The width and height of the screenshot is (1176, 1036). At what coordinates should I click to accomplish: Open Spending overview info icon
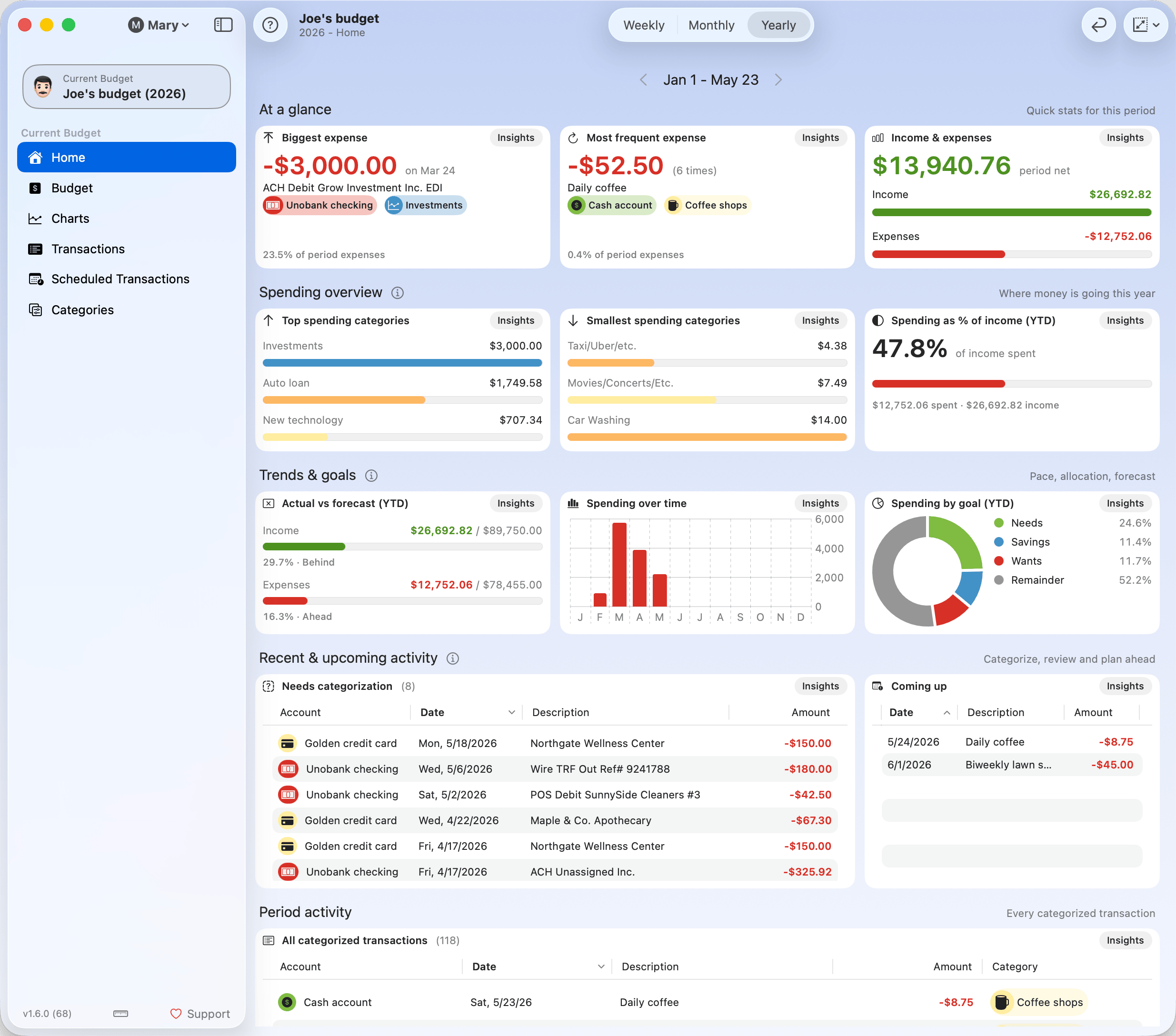click(398, 293)
